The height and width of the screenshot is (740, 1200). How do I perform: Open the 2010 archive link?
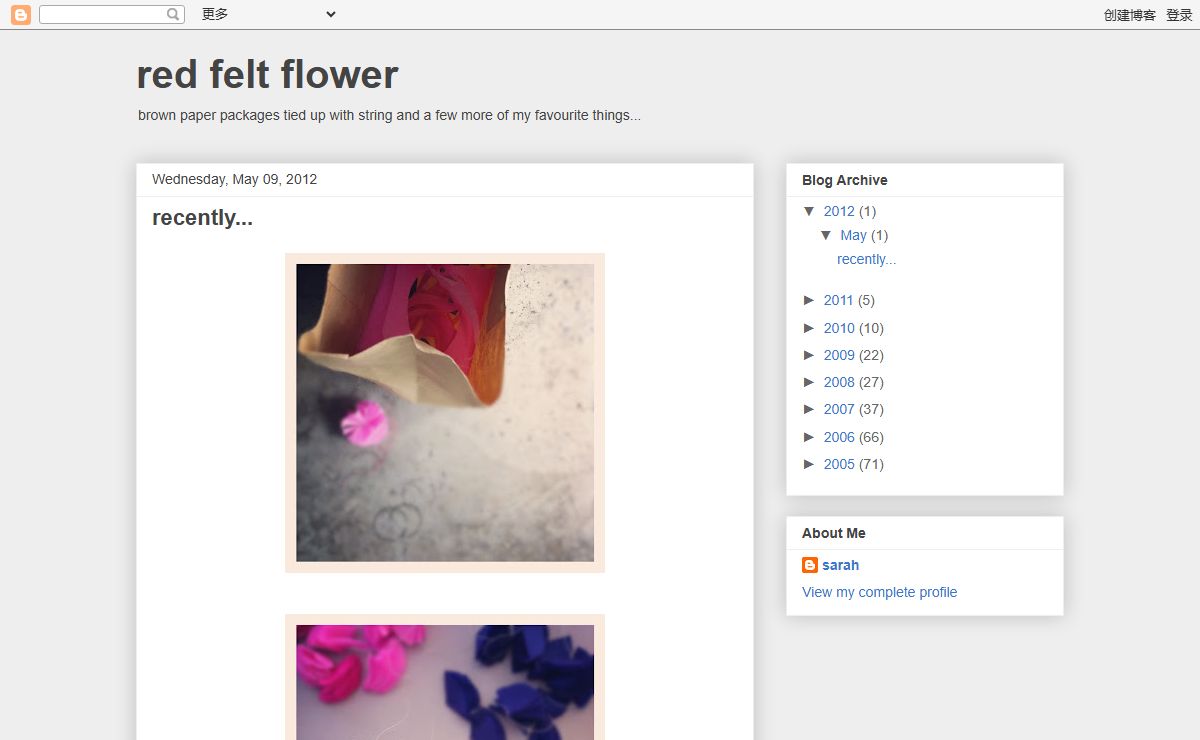(x=839, y=328)
